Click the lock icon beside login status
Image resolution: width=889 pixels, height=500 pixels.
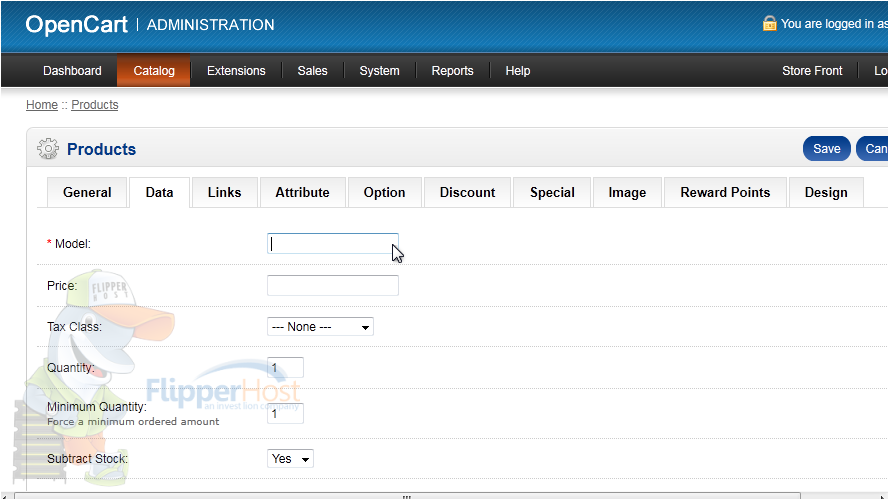(x=769, y=23)
